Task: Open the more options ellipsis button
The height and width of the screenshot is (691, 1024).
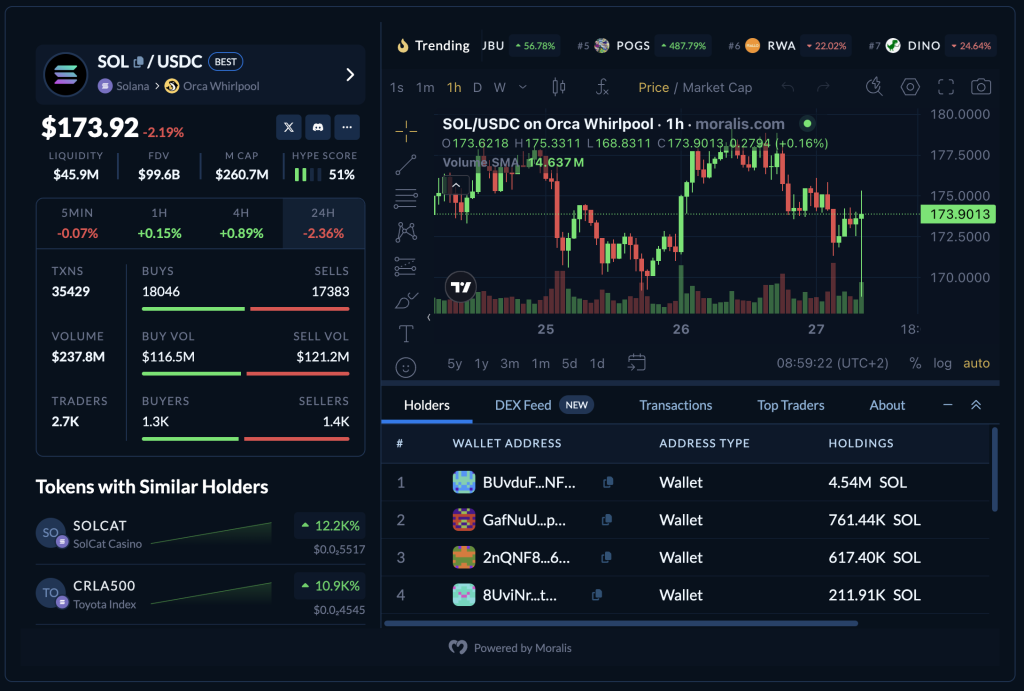Action: coord(347,127)
